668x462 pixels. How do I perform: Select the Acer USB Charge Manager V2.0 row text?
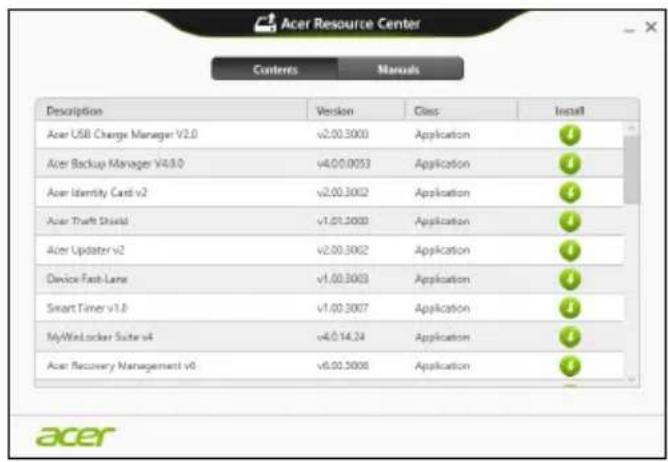[x=122, y=135]
